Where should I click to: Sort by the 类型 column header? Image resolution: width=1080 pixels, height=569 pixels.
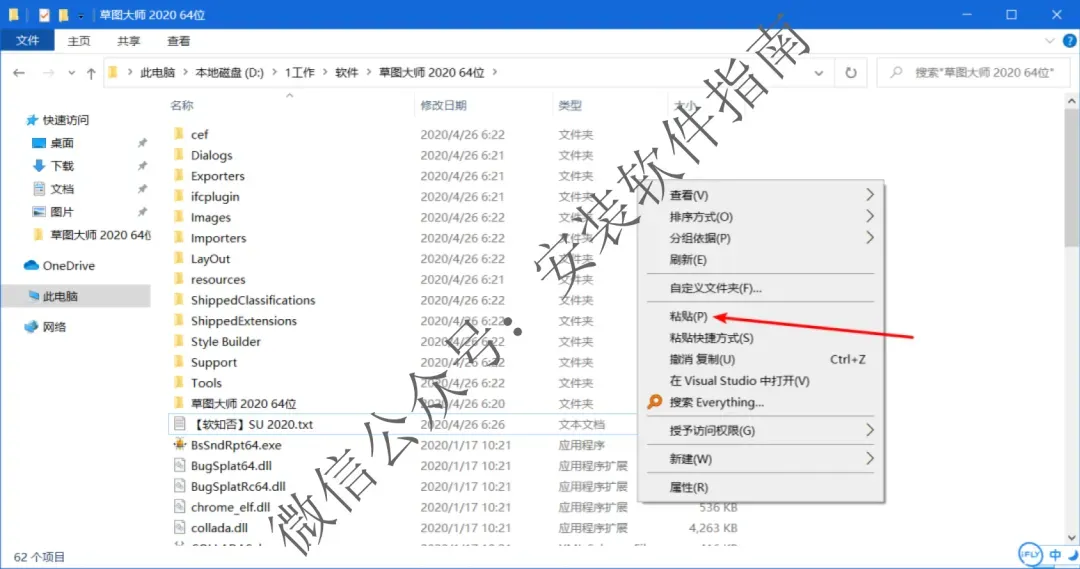click(570, 105)
